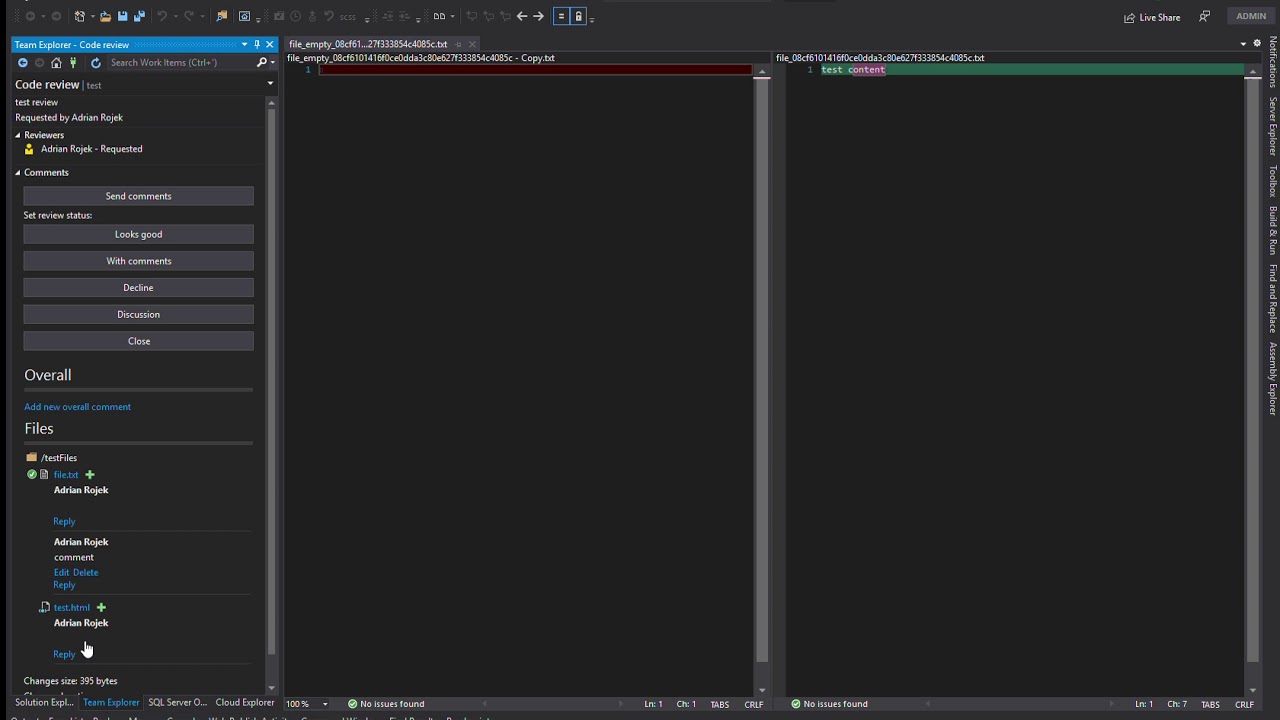Viewport: 1280px width, 720px height.
Task: Open the Code review header dropdown
Action: [270, 84]
